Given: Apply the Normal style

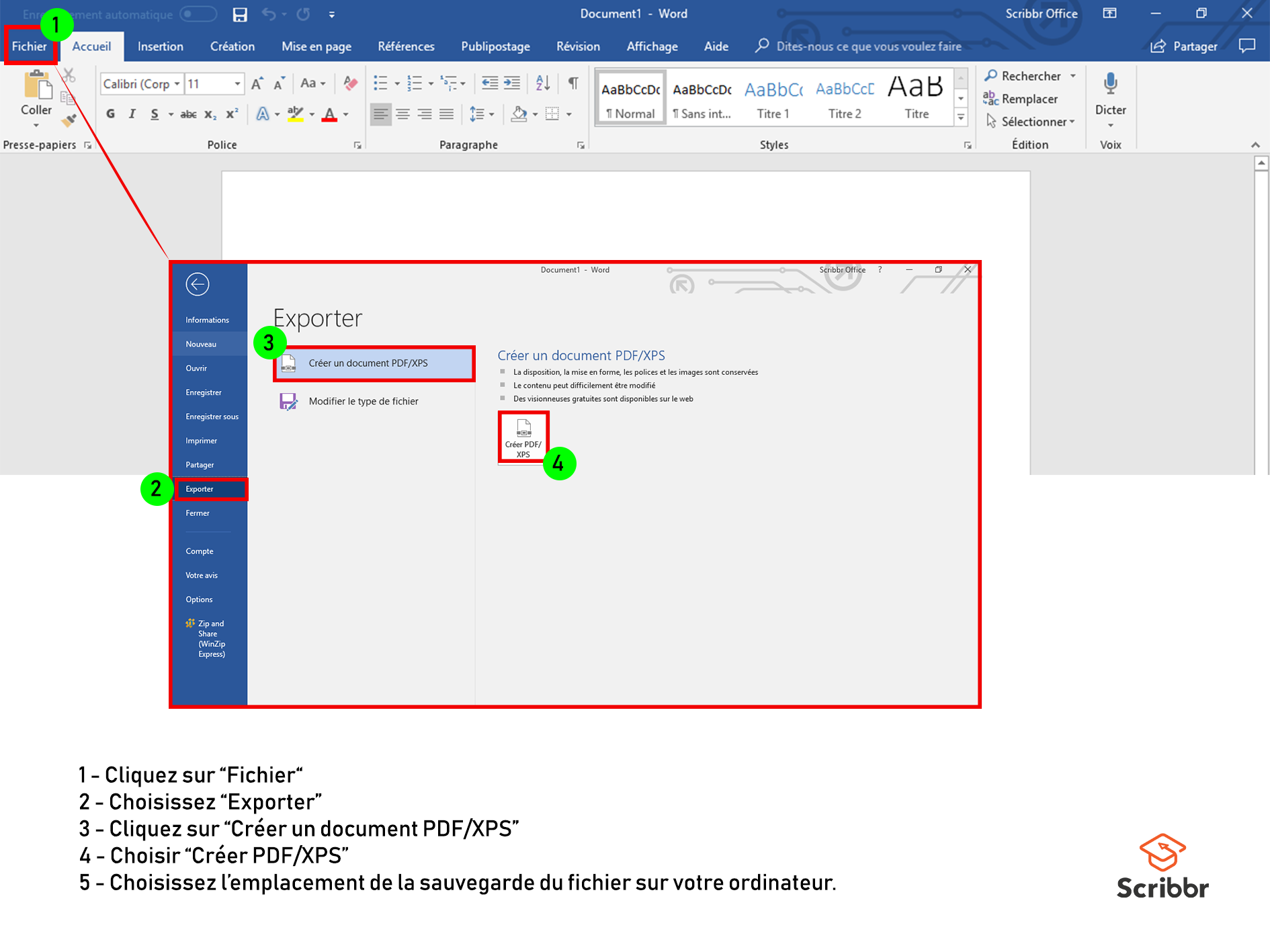Looking at the screenshot, I should coord(630,99).
